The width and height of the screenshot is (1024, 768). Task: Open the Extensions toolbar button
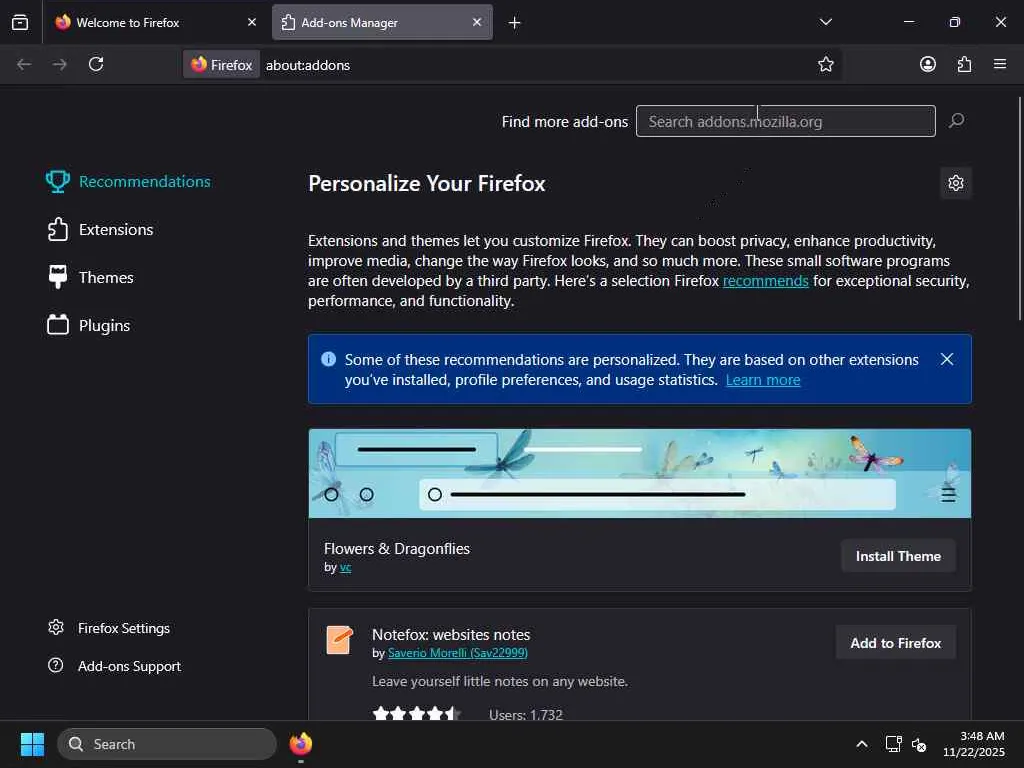(964, 64)
